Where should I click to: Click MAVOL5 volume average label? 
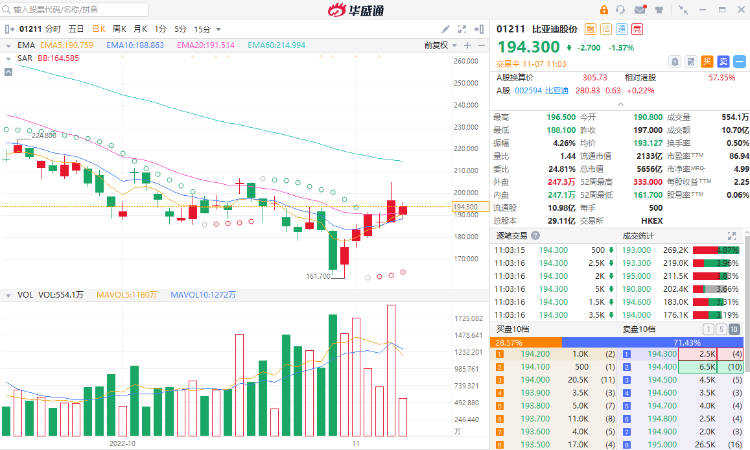pos(127,295)
